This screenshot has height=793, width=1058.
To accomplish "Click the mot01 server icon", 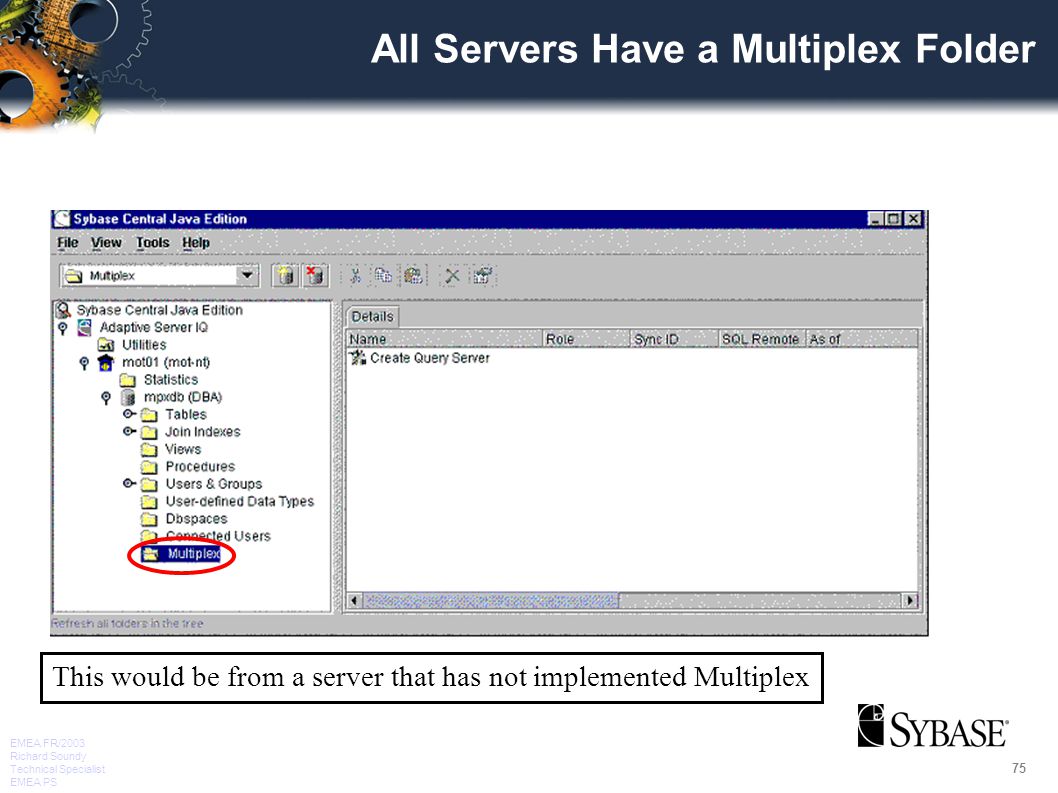I will pos(106,363).
